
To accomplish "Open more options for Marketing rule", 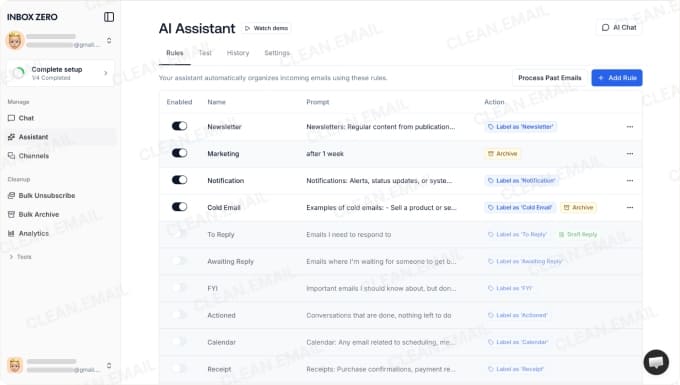I will pyautogui.click(x=630, y=153).
